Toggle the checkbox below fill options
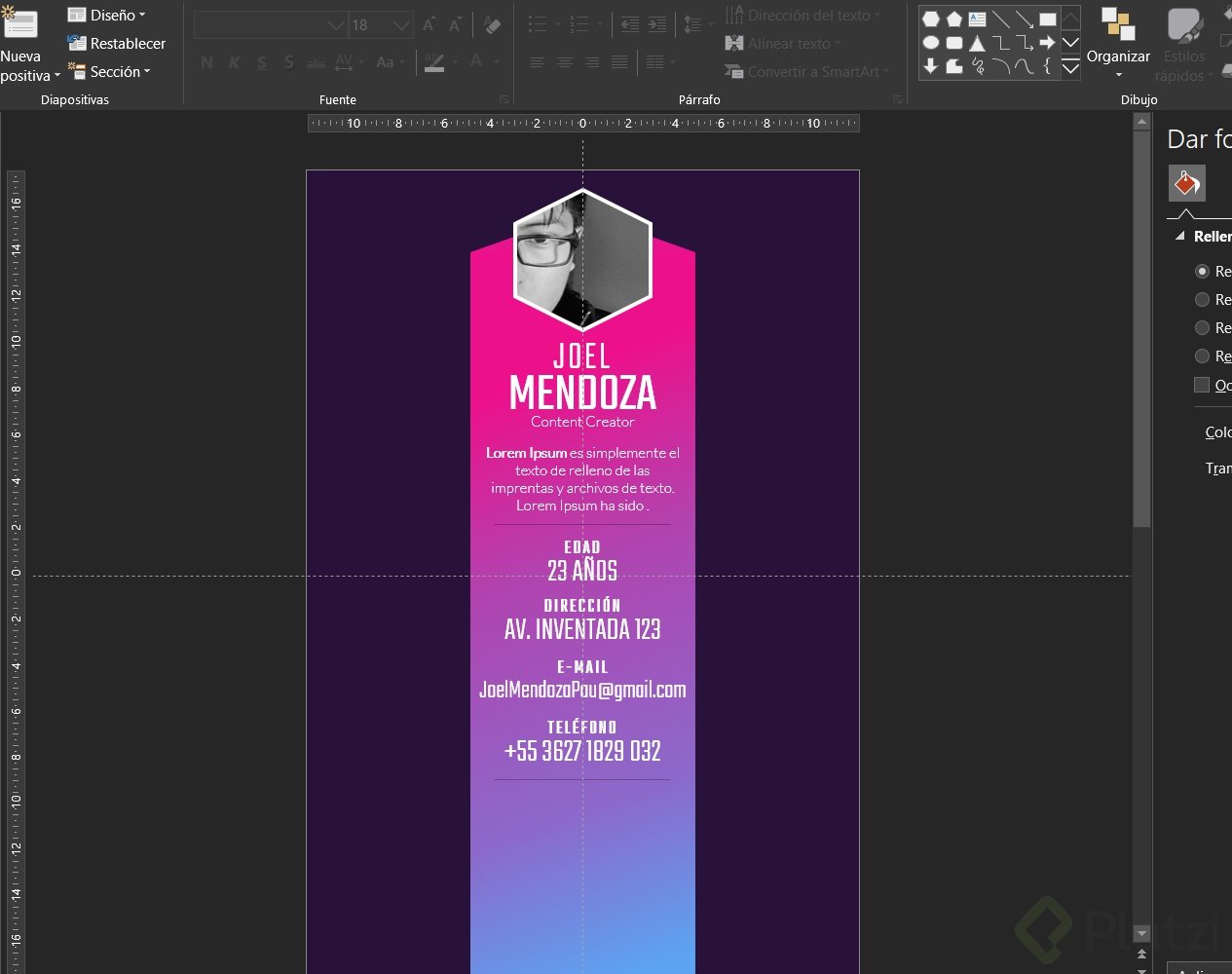The image size is (1232, 974). [x=1202, y=385]
